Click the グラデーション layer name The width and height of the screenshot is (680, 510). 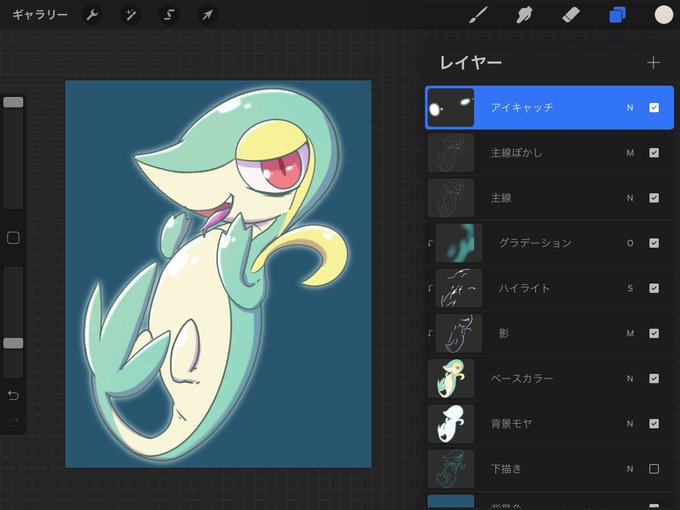click(x=535, y=243)
